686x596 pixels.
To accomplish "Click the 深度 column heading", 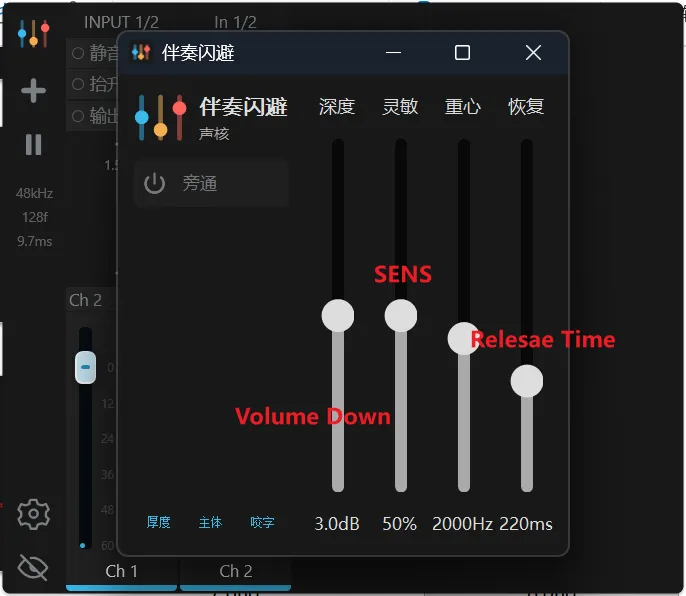I will [x=337, y=106].
